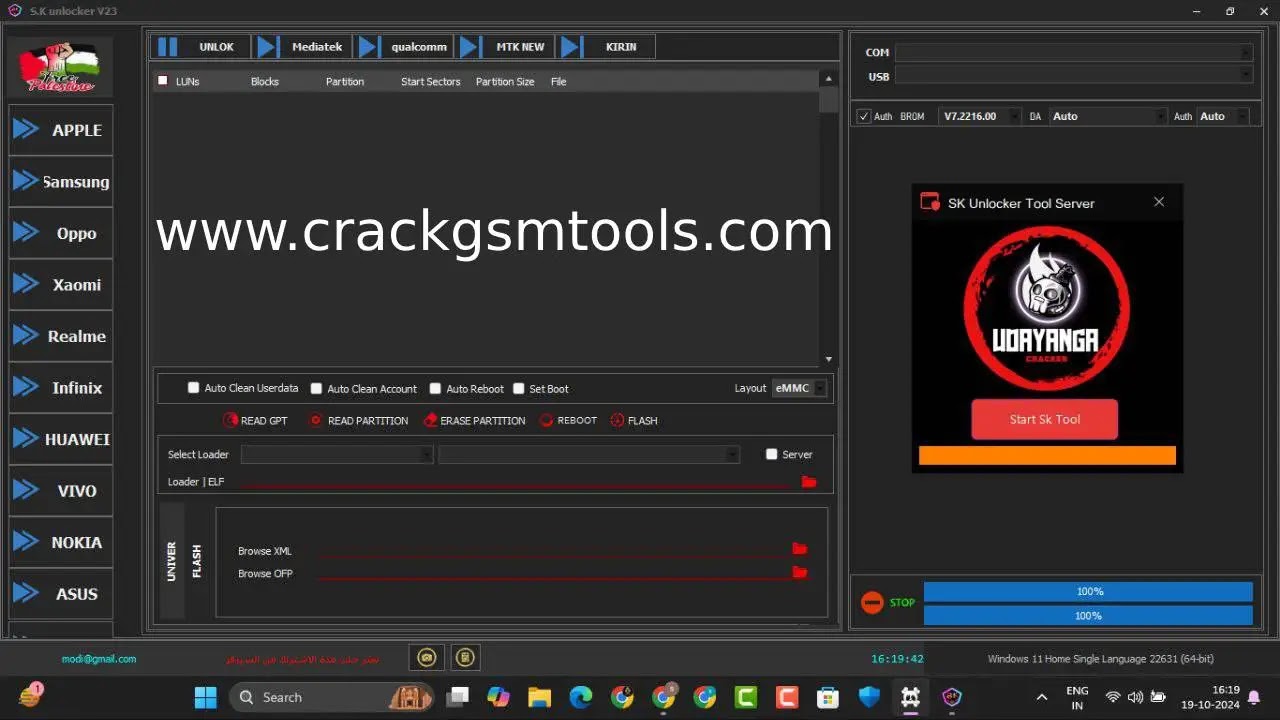This screenshot has height=720, width=1280.
Task: Click the REBOOT action
Action: pyautogui.click(x=568, y=421)
